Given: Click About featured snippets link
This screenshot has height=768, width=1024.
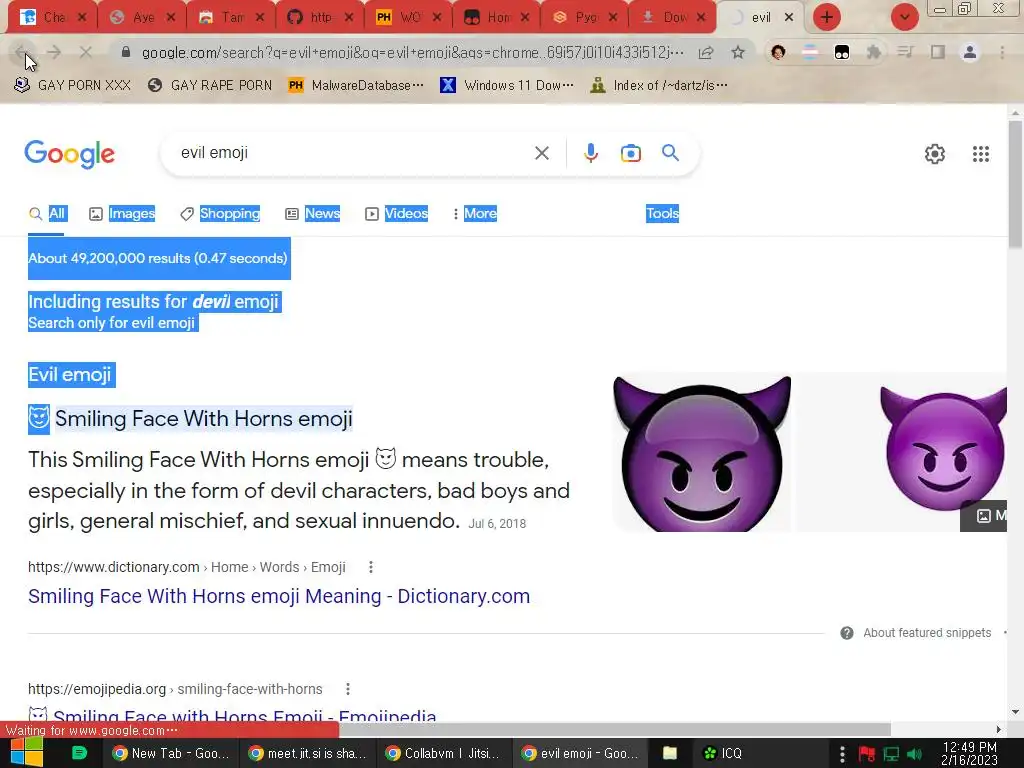Looking at the screenshot, I should point(927,633).
